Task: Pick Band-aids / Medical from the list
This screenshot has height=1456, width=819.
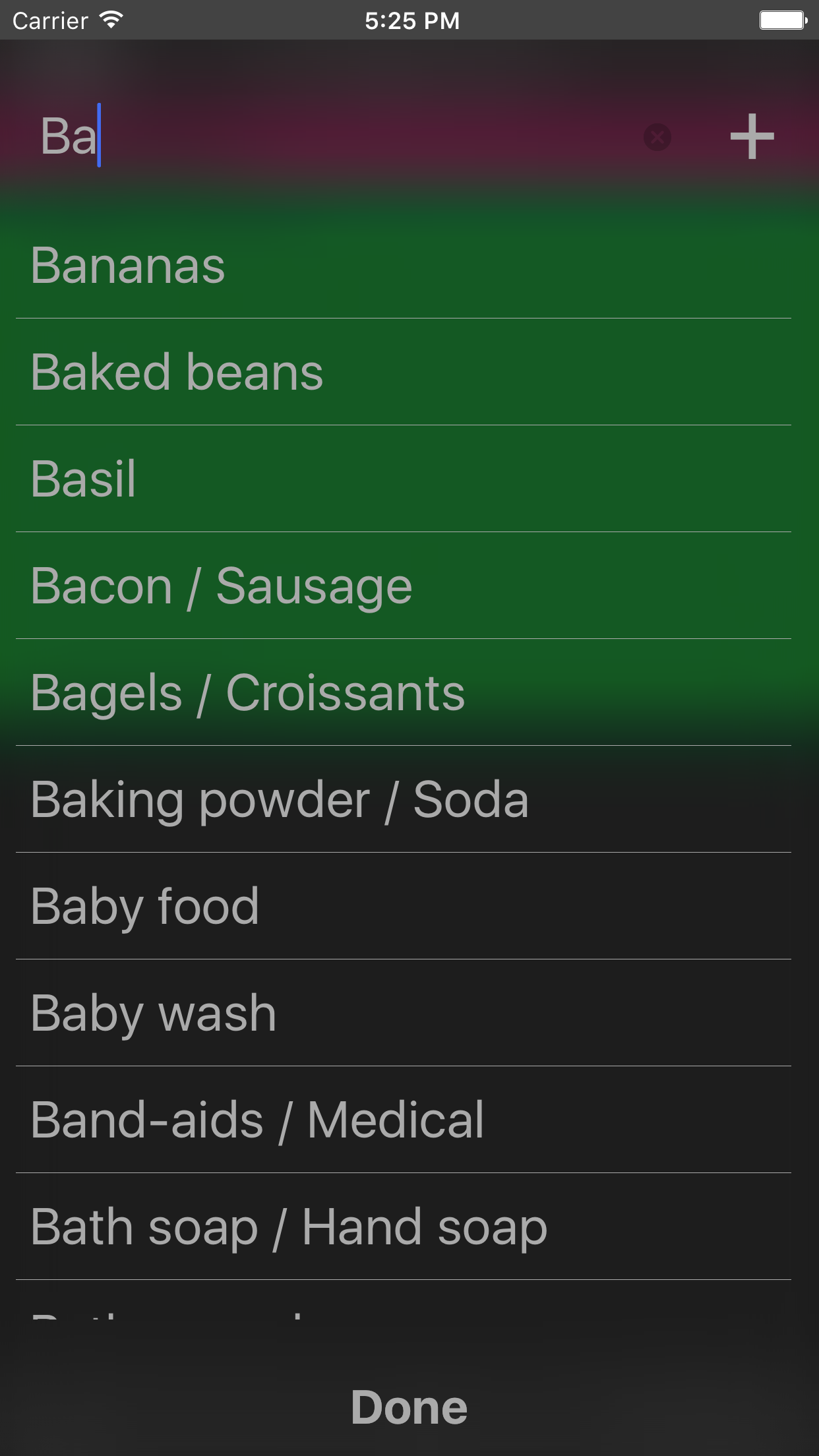Action: coord(257,1120)
